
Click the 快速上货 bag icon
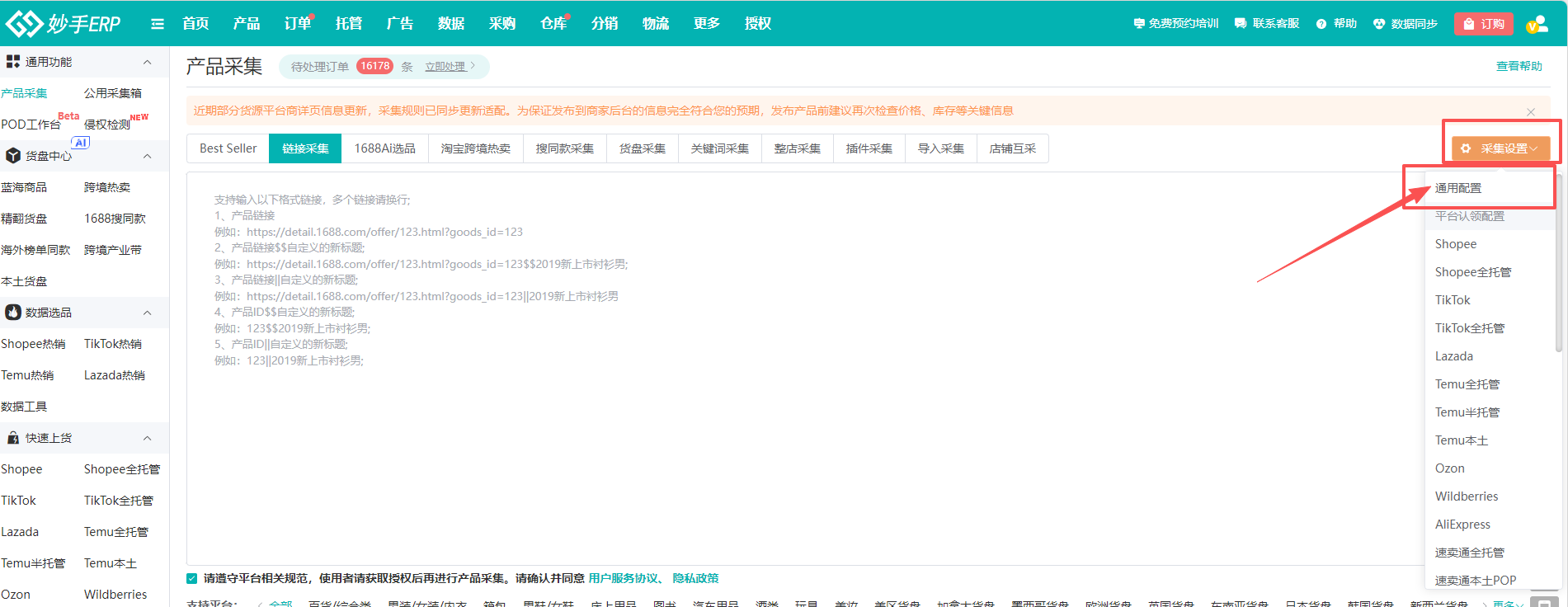(13, 438)
